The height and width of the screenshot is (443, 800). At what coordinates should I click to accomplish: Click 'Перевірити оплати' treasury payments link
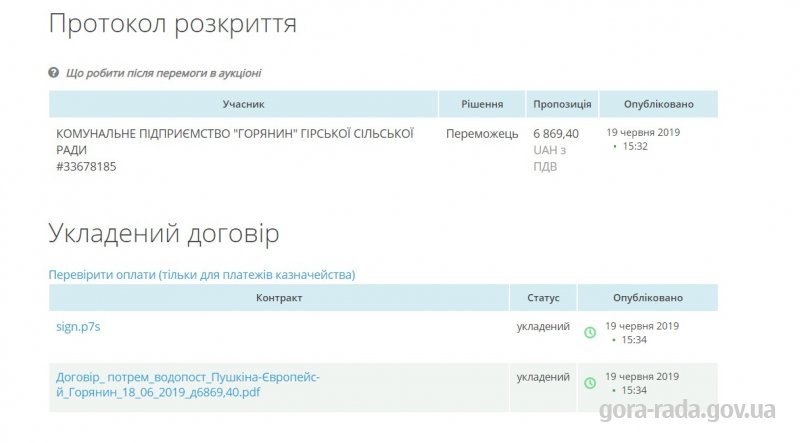(x=202, y=275)
